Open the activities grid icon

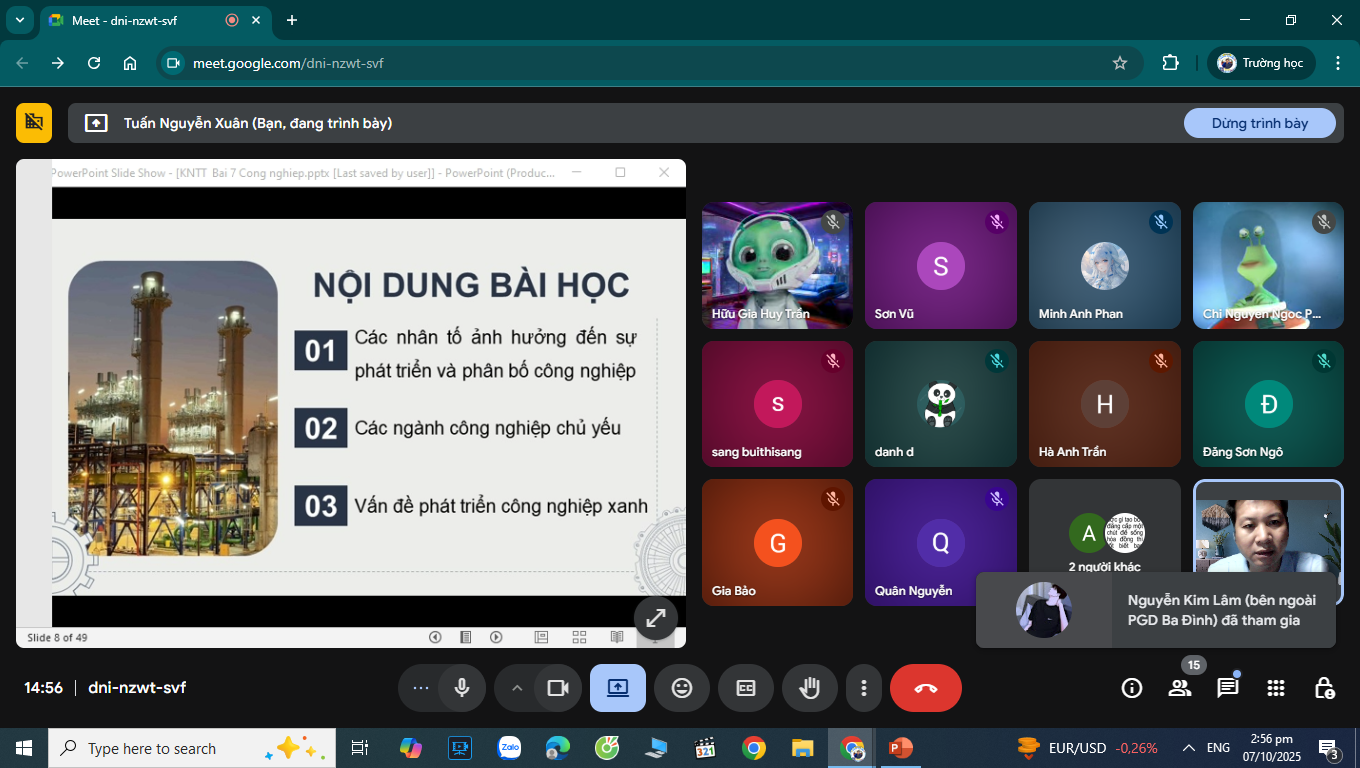tap(1275, 688)
